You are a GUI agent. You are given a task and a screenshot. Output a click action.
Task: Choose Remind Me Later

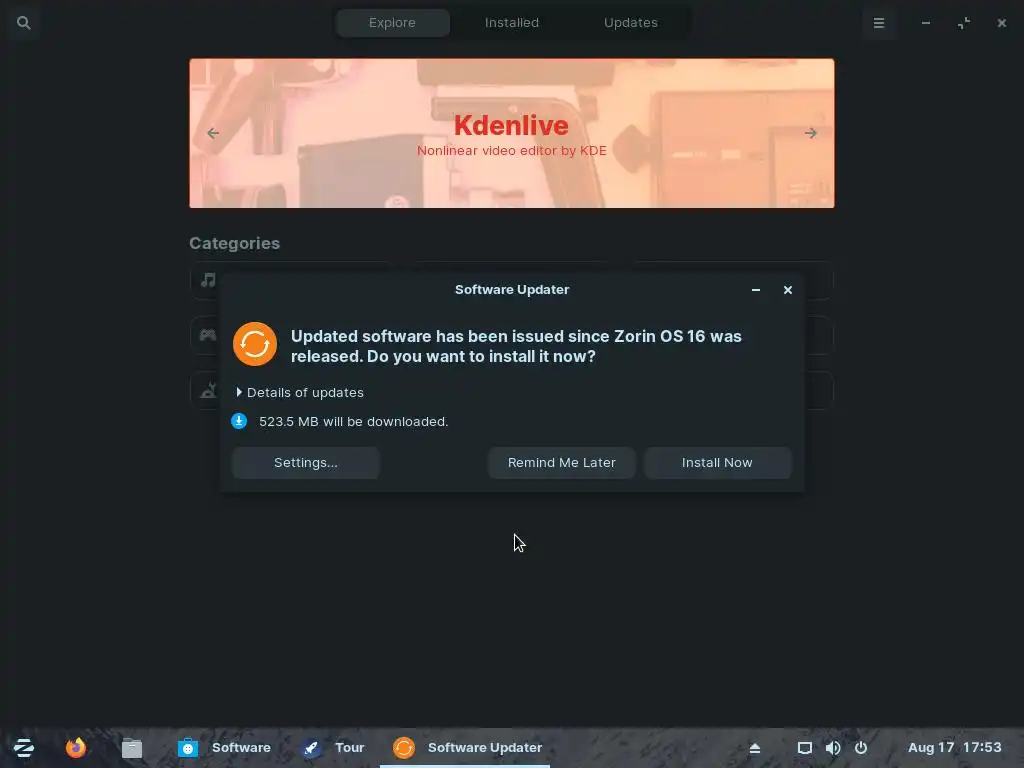point(562,462)
